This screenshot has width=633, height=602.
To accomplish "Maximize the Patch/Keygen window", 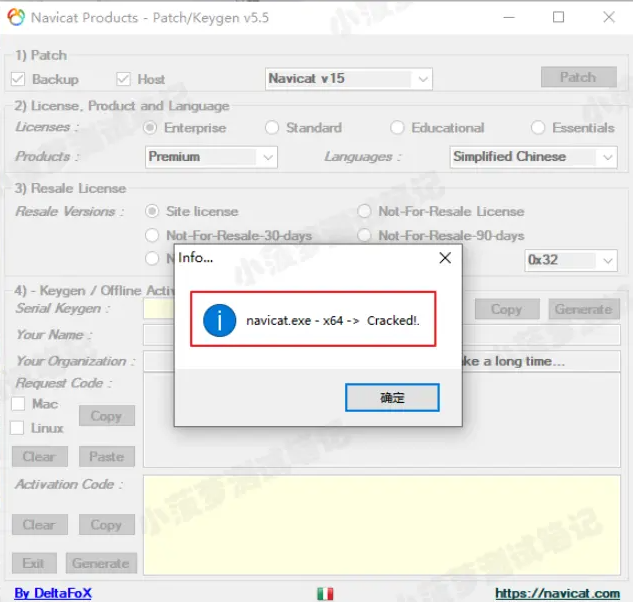I will pyautogui.click(x=558, y=17).
